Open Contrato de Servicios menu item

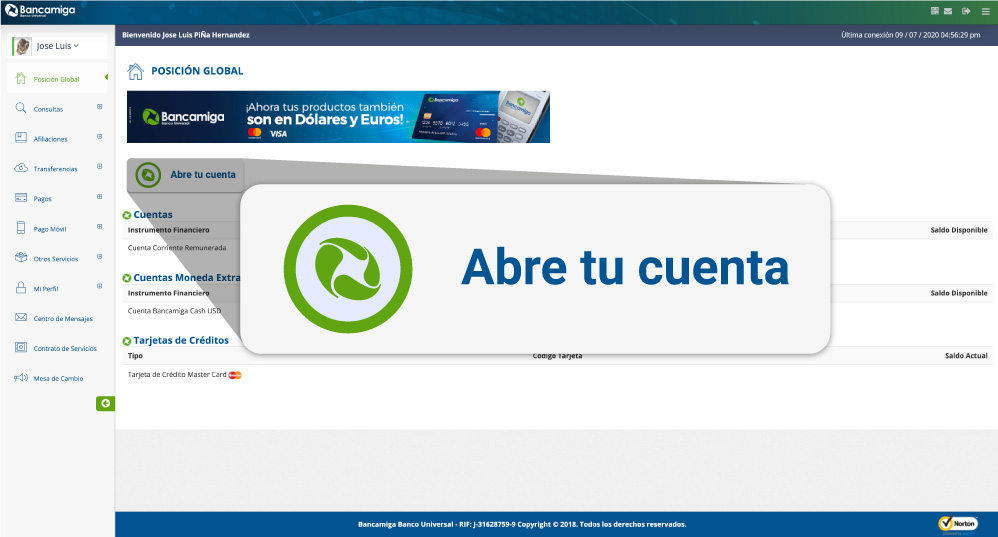point(65,349)
